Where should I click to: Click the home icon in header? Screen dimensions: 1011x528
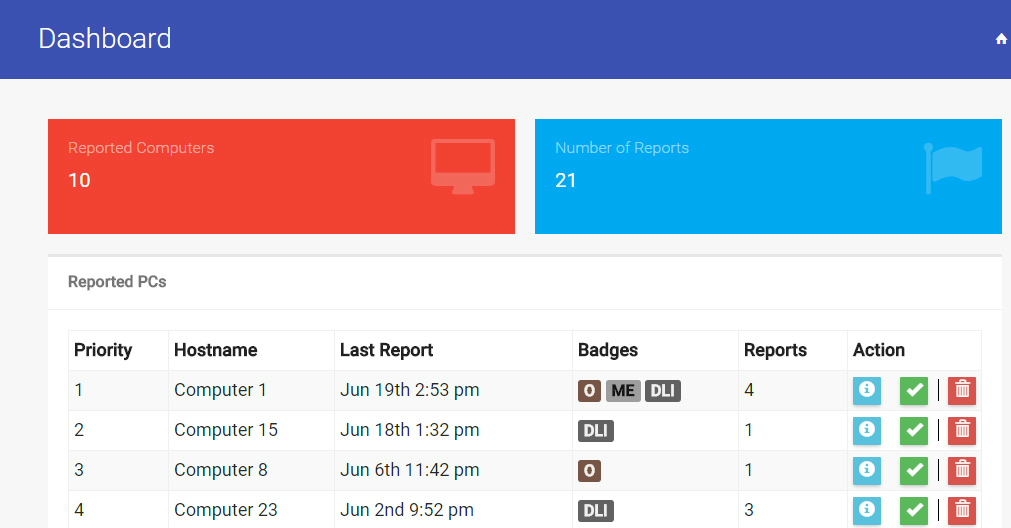pyautogui.click(x=1001, y=39)
